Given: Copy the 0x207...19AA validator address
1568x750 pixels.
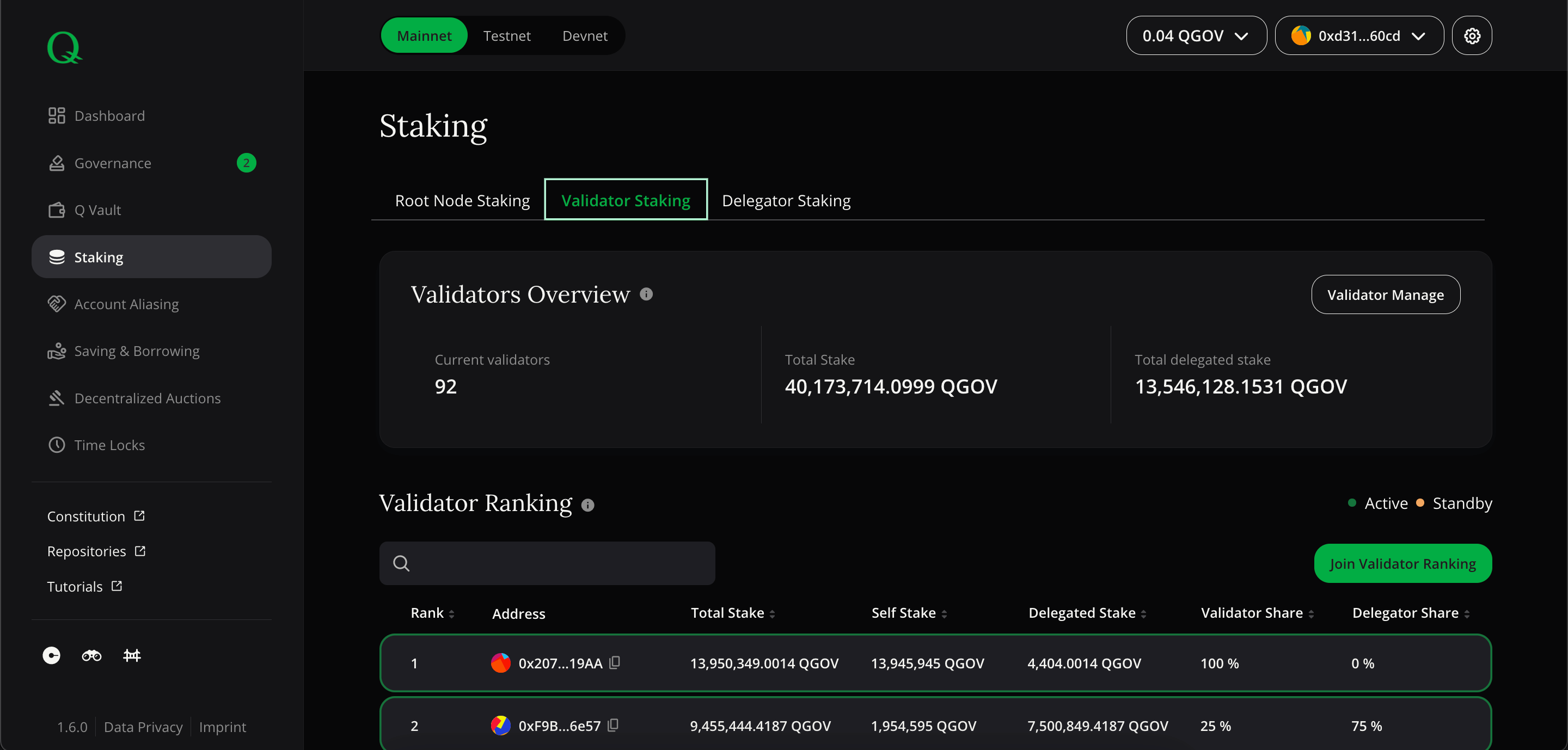Looking at the screenshot, I should tap(615, 662).
